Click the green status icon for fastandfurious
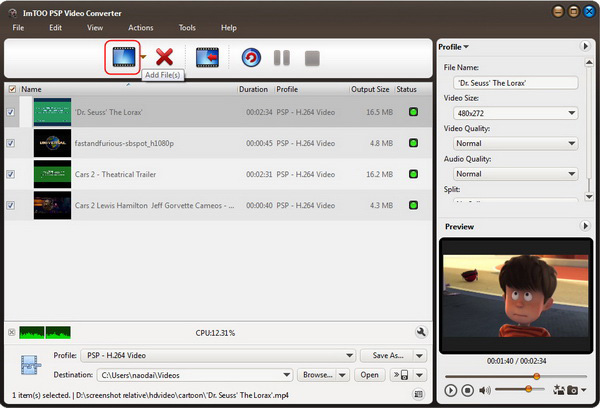Viewport: 600px width, 408px height. pyautogui.click(x=413, y=143)
